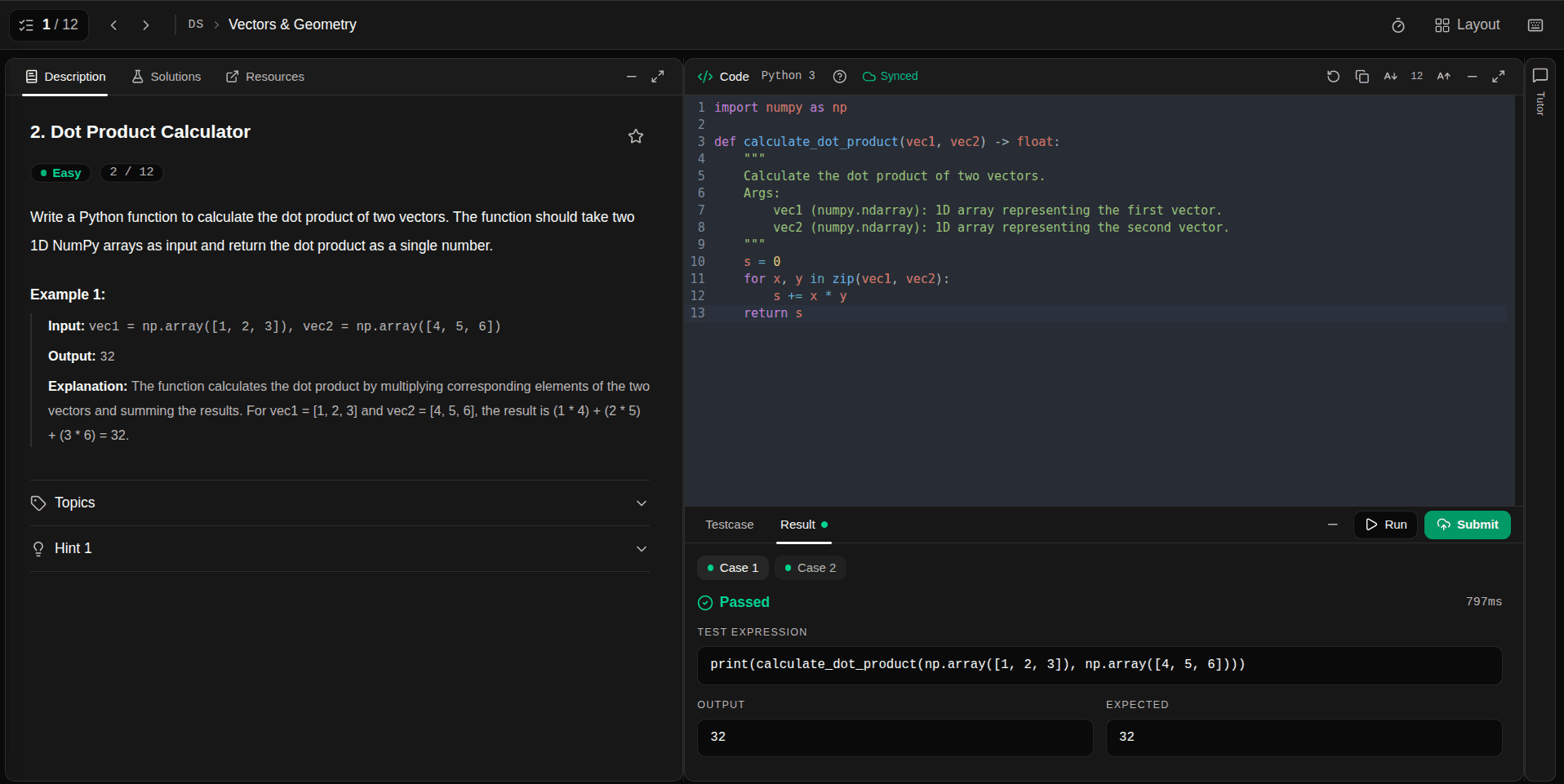Screen dimensions: 1564x784
Task: Click the Python 3 language selector
Action: (x=788, y=76)
